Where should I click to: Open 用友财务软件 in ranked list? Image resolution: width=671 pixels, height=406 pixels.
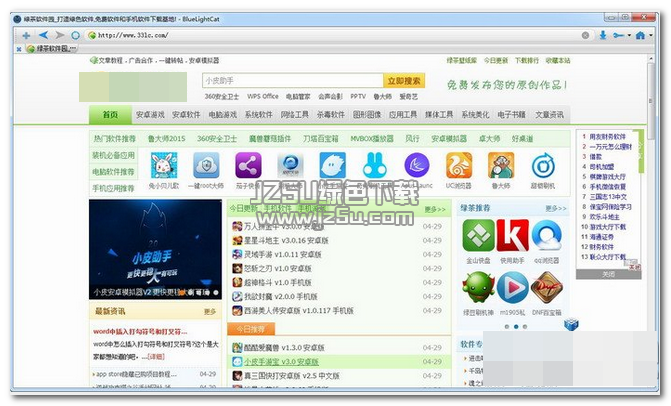point(607,136)
